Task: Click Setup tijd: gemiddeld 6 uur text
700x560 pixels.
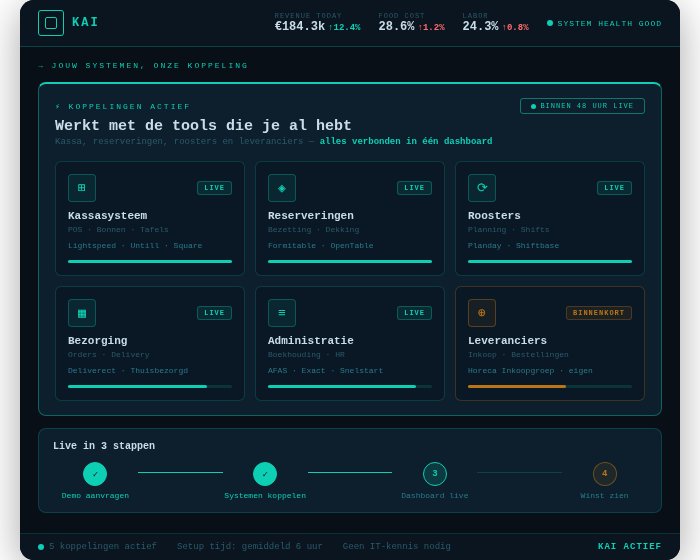Action: coord(250,546)
